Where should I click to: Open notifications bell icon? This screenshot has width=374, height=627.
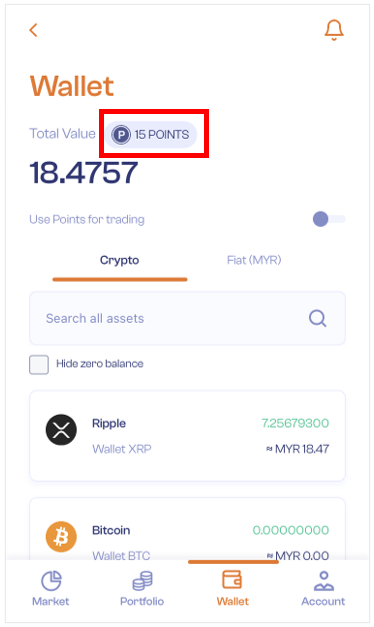click(334, 30)
